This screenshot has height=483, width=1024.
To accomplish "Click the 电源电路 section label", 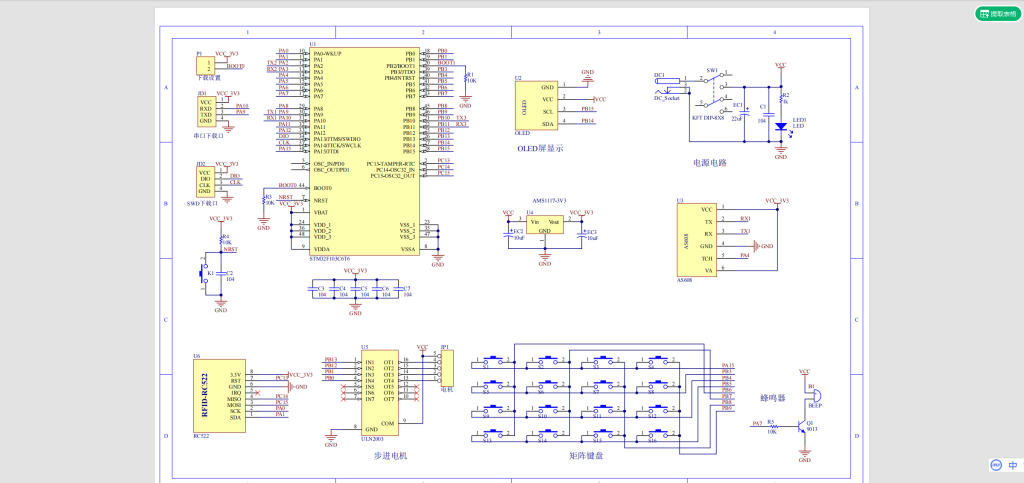I will [x=709, y=161].
